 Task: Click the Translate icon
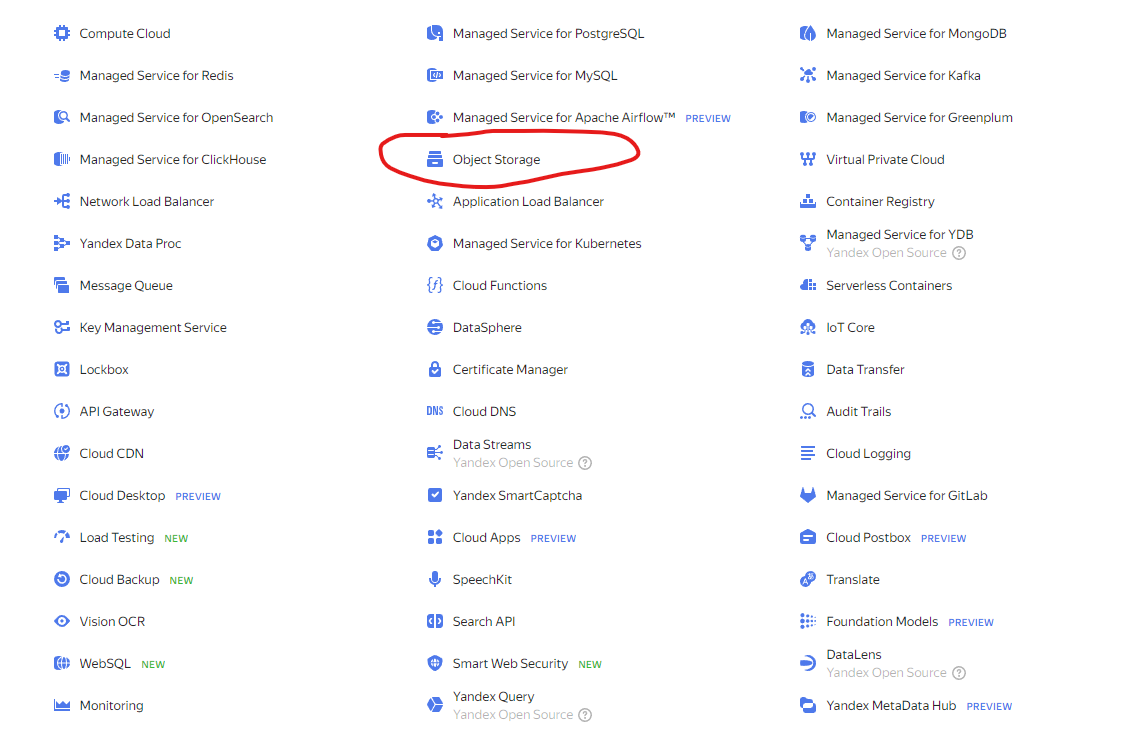pos(808,580)
